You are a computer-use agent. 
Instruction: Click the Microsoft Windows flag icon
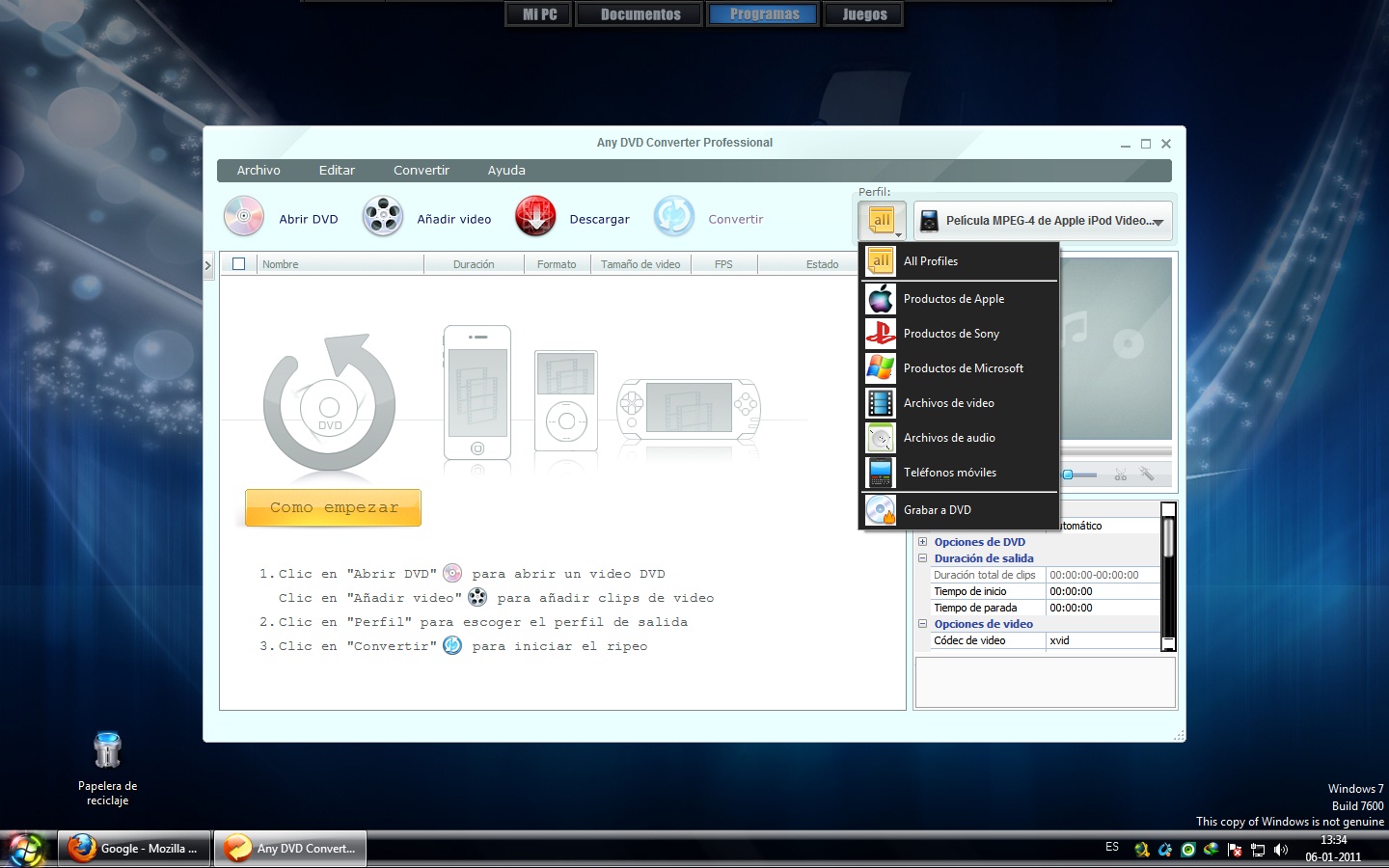pyautogui.click(x=881, y=368)
